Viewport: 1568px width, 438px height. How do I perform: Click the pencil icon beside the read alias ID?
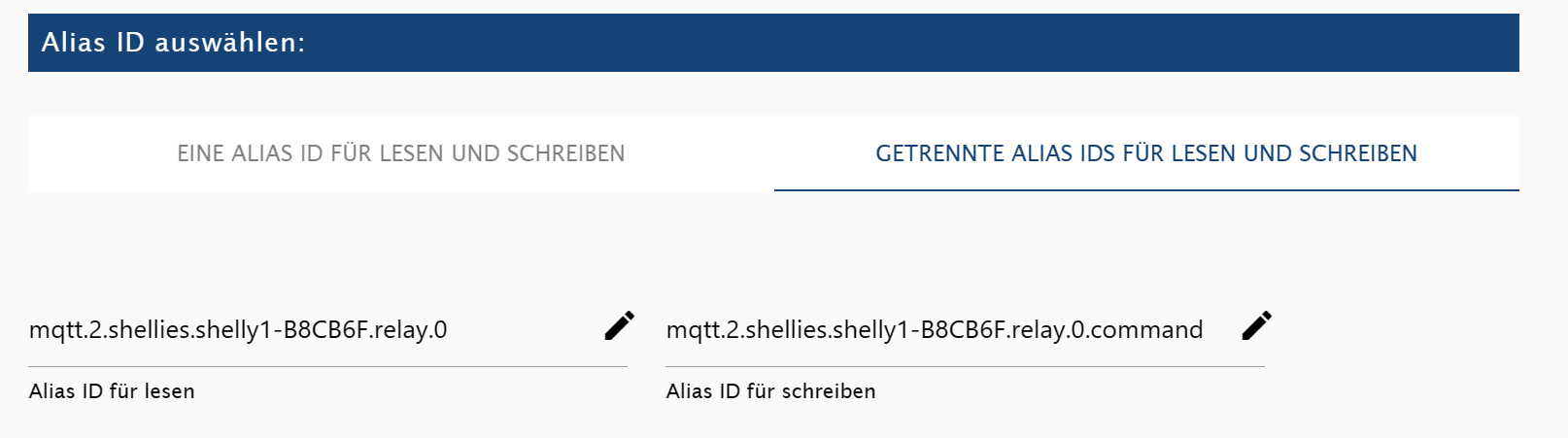[619, 325]
